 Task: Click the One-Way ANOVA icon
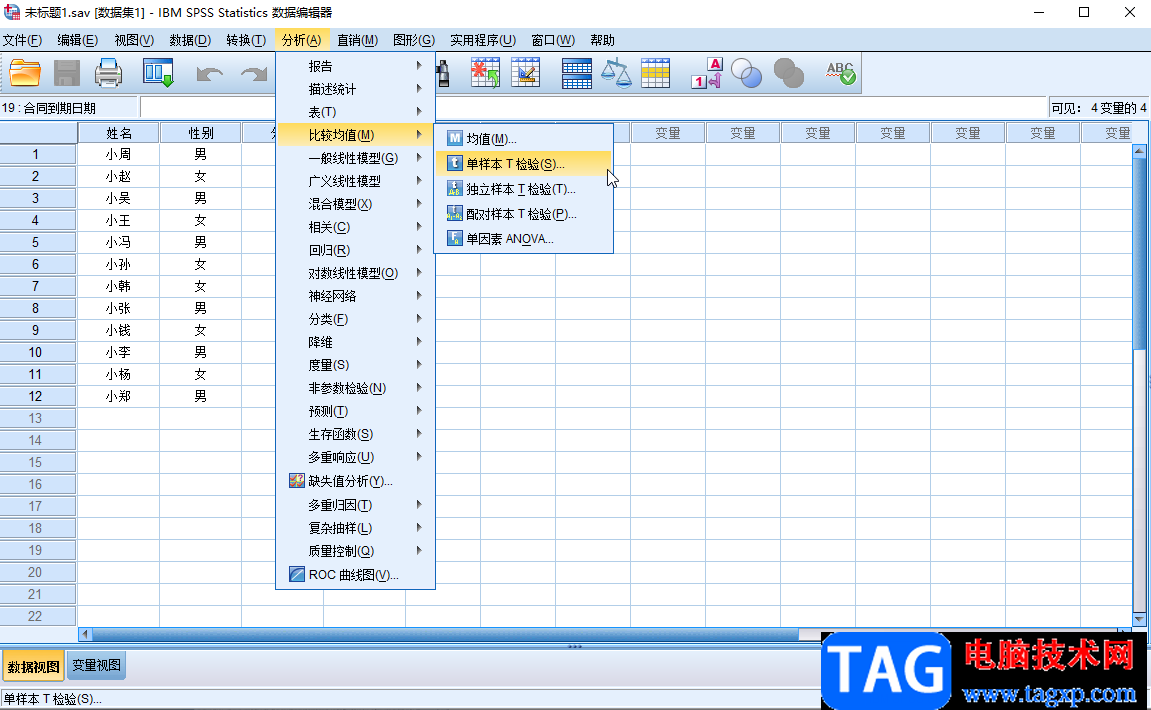[454, 238]
